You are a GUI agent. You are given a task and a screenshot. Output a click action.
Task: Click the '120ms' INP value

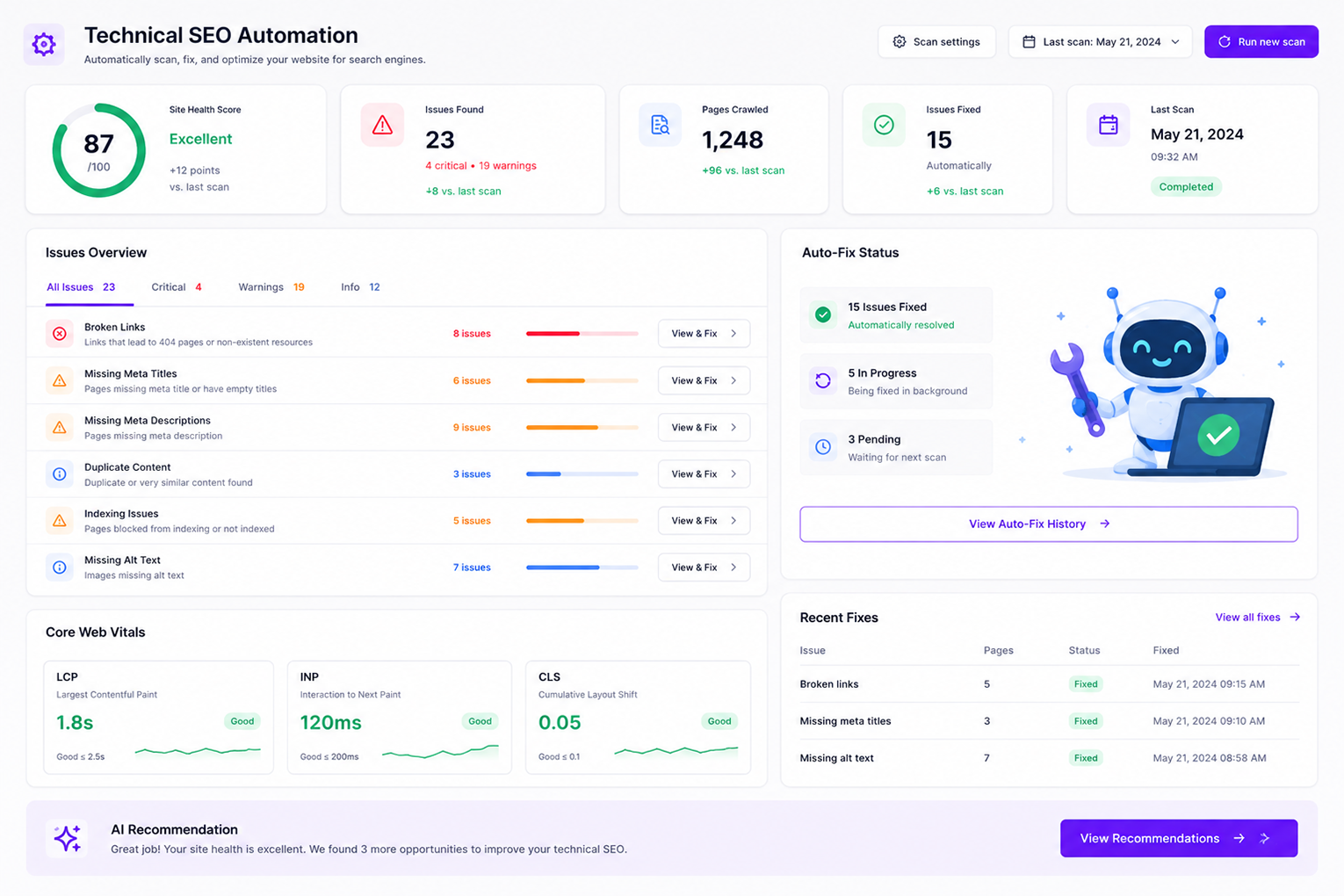[330, 722]
